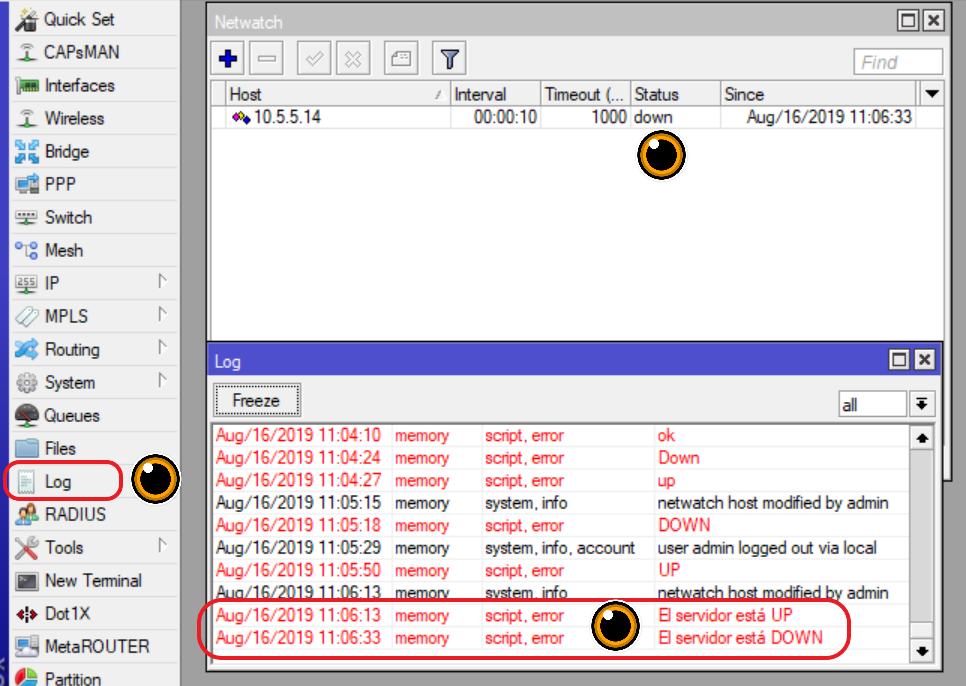Select the 10.5.5.14 host status icon
Image resolution: width=966 pixels, height=686 pixels.
click(x=240, y=117)
